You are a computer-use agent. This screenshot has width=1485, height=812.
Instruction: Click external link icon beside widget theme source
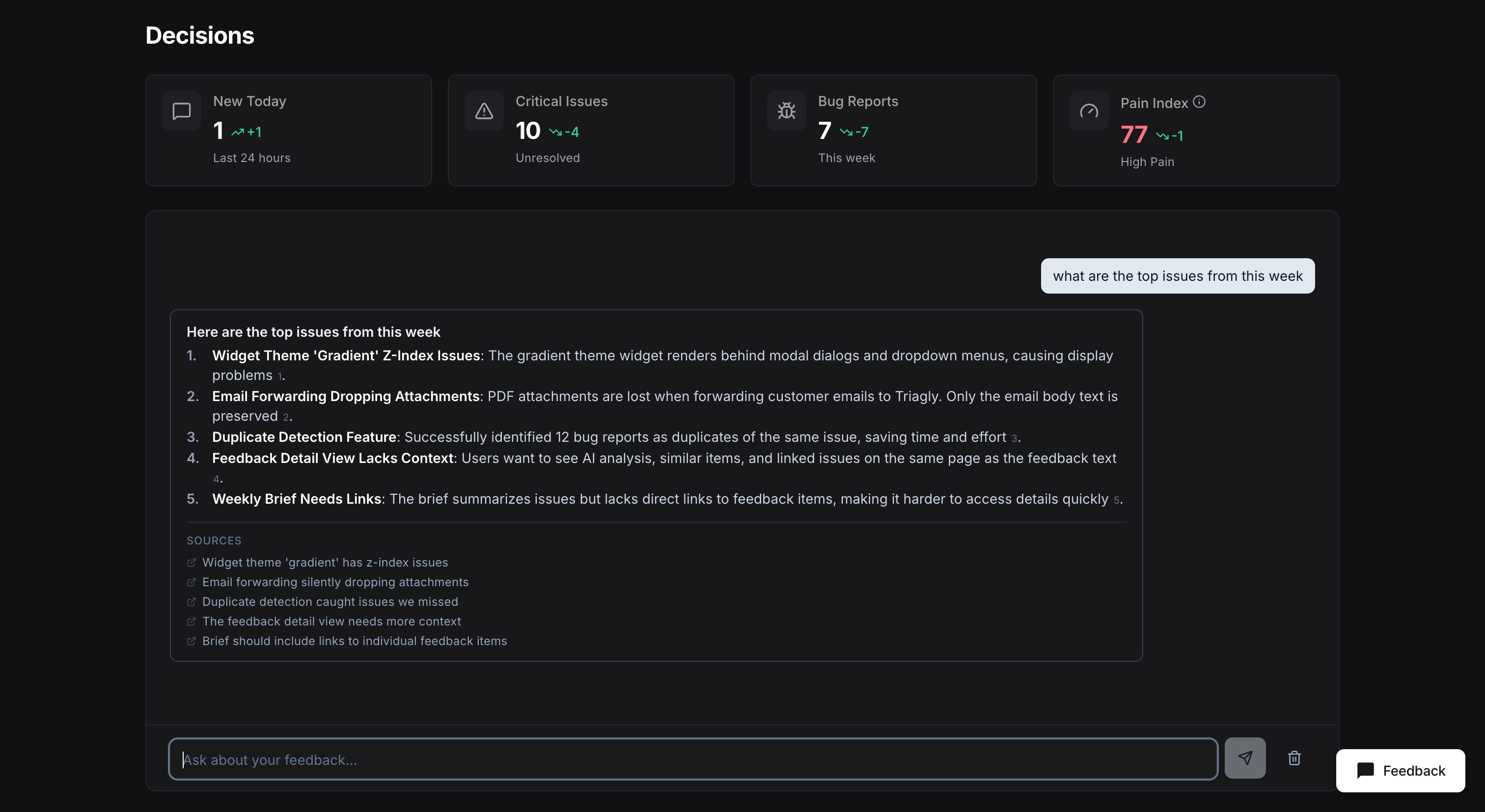point(192,563)
